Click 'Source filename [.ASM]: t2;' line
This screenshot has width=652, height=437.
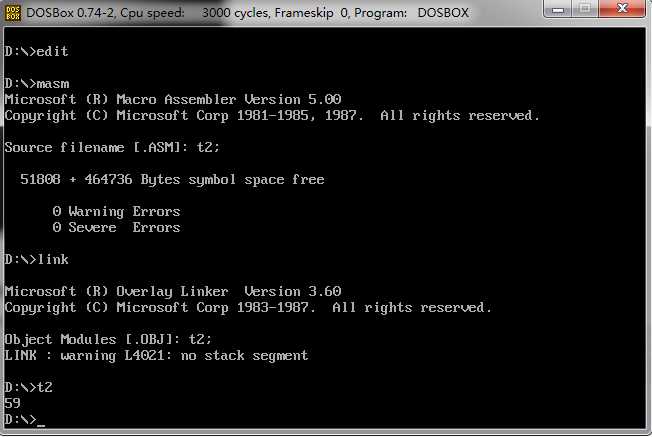click(x=112, y=148)
